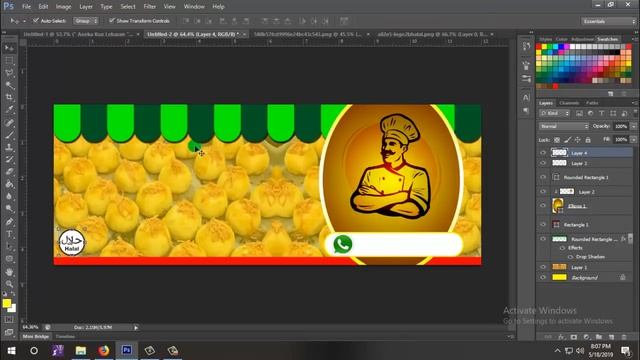Open Firefox from the taskbar
Viewport: 640px width, 360px height.
pos(104,350)
